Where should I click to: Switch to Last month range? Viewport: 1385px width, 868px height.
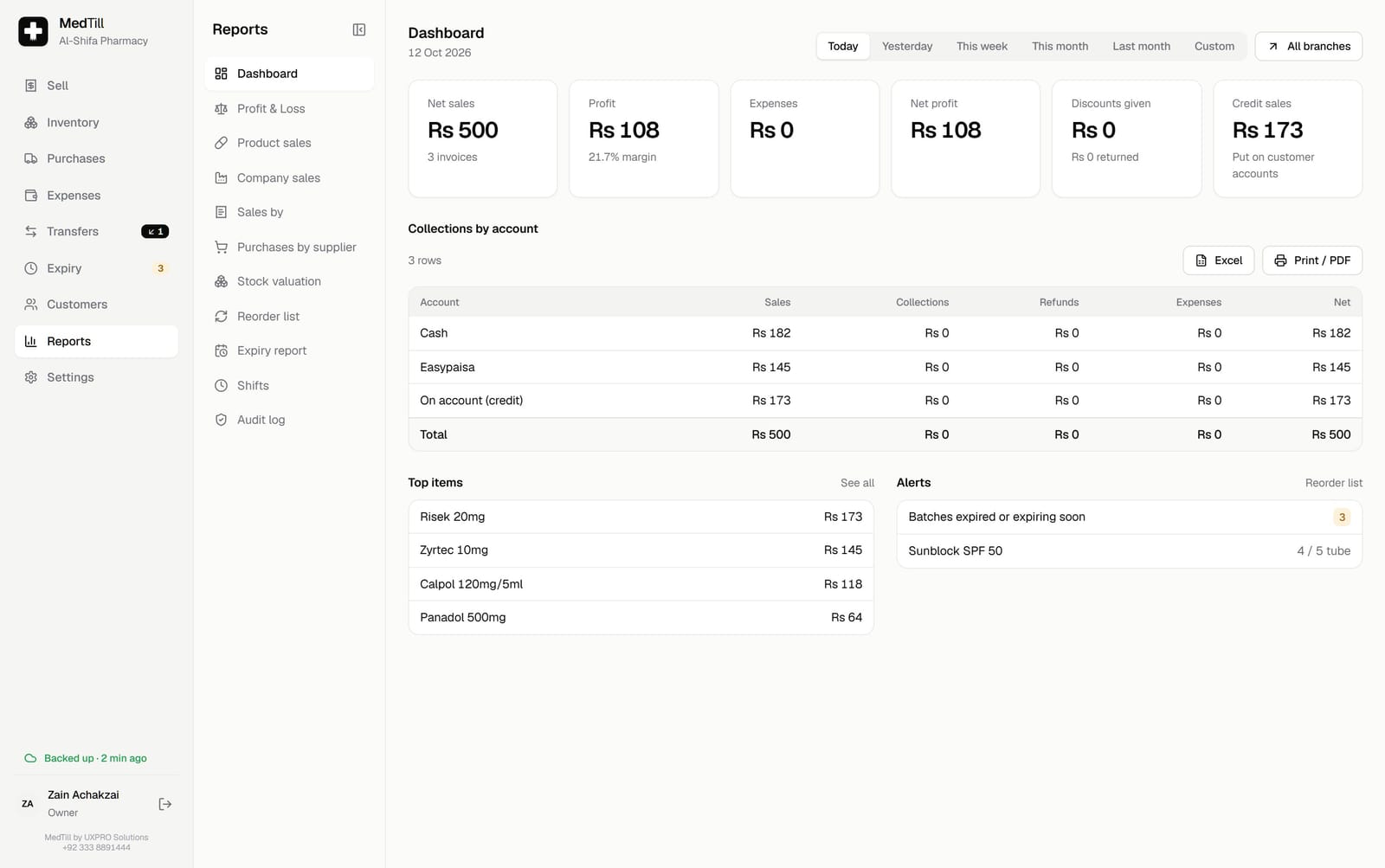(x=1141, y=46)
